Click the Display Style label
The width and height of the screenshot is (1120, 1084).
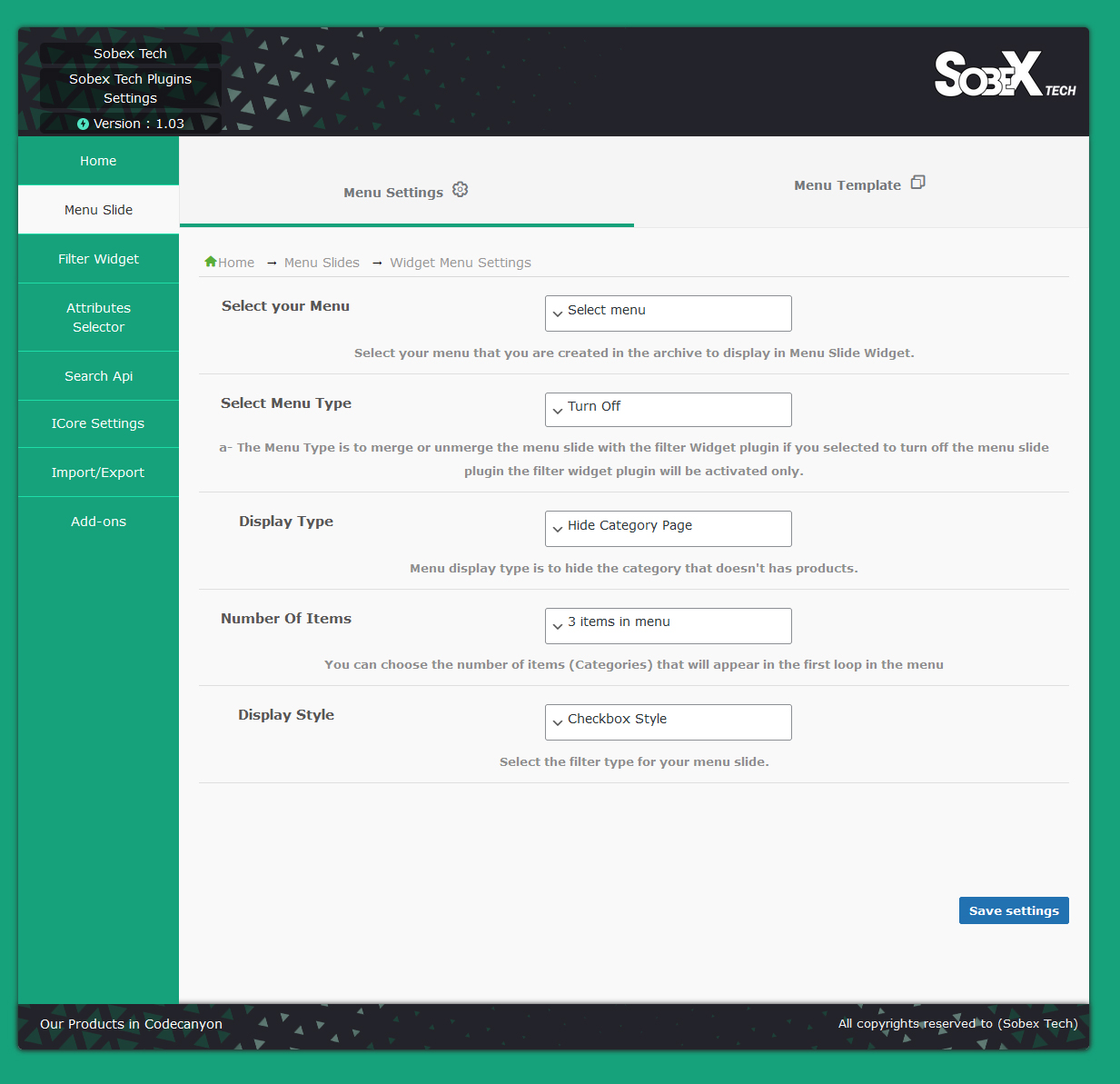286,715
